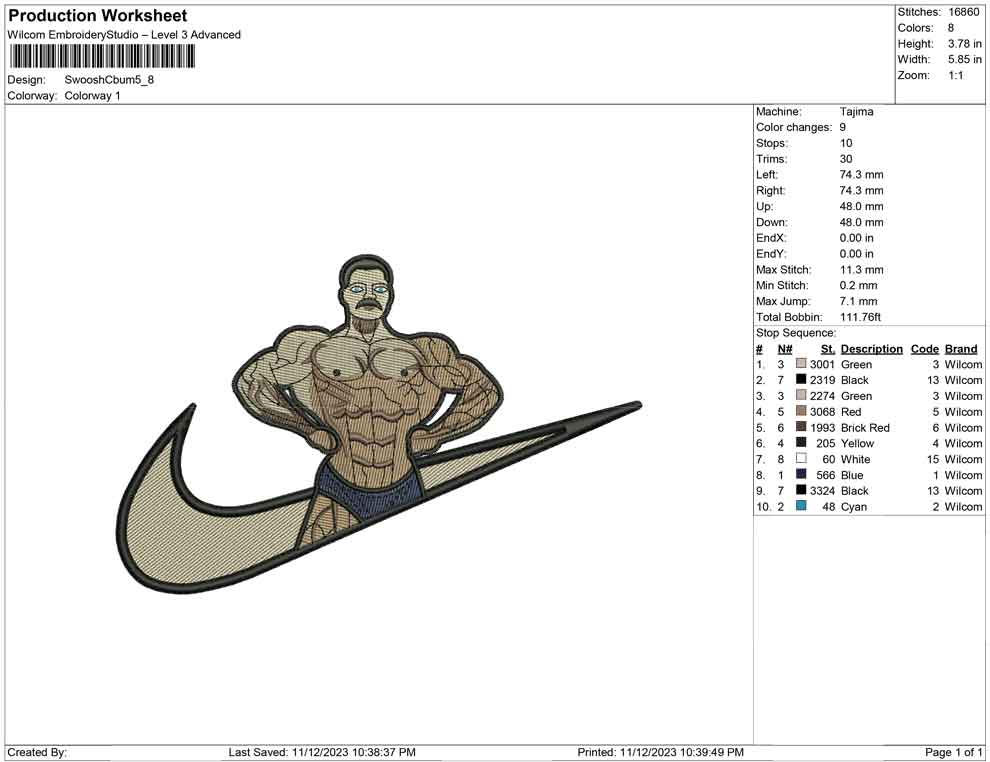Select the Trims value 30
Viewport: 990px width, 762px height.
(846, 159)
